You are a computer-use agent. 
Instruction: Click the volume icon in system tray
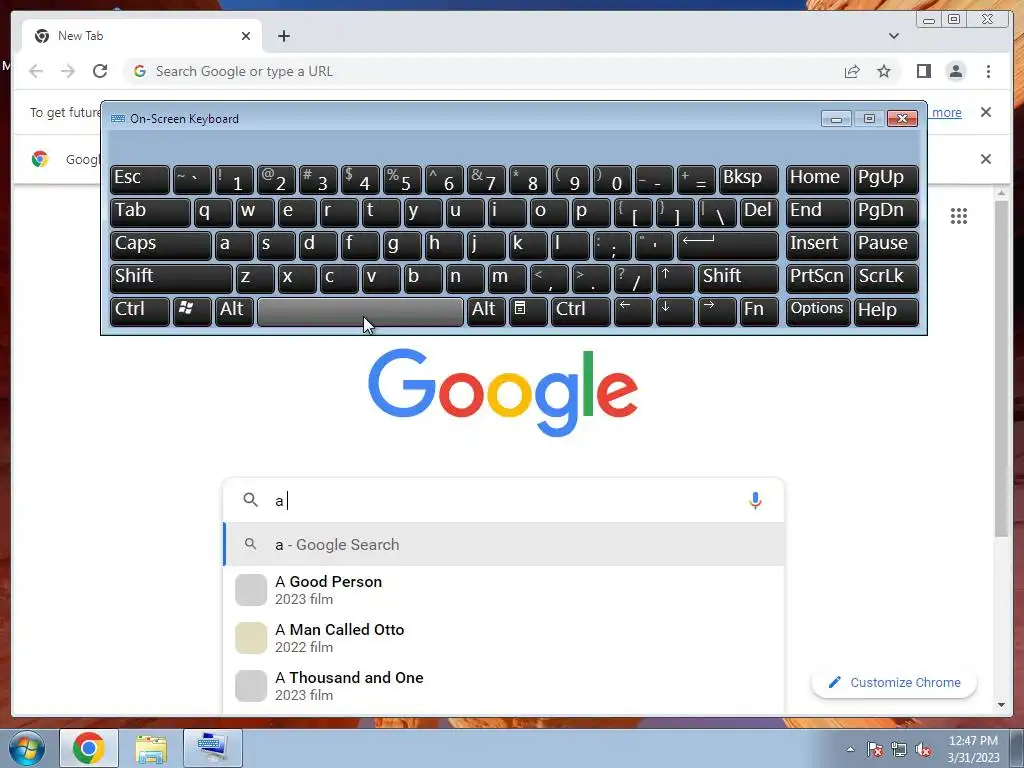(x=923, y=750)
